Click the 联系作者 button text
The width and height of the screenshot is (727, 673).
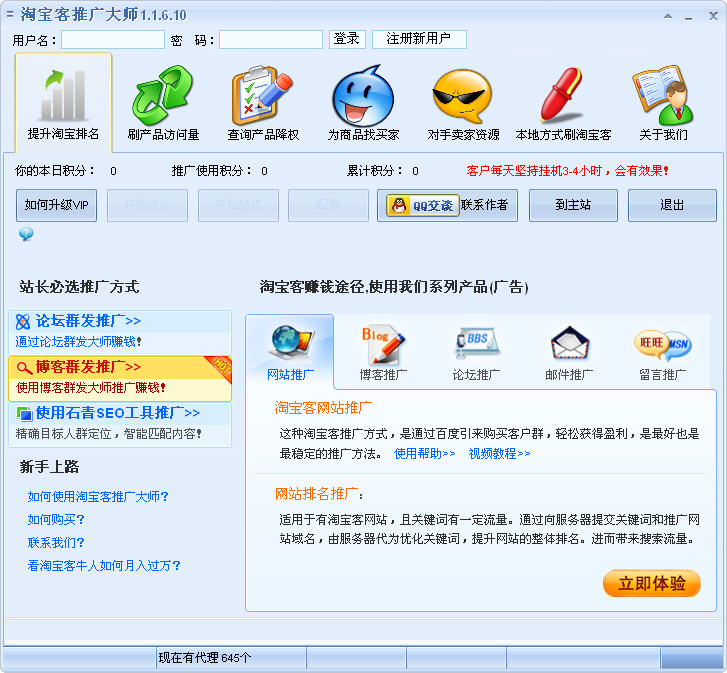point(484,204)
